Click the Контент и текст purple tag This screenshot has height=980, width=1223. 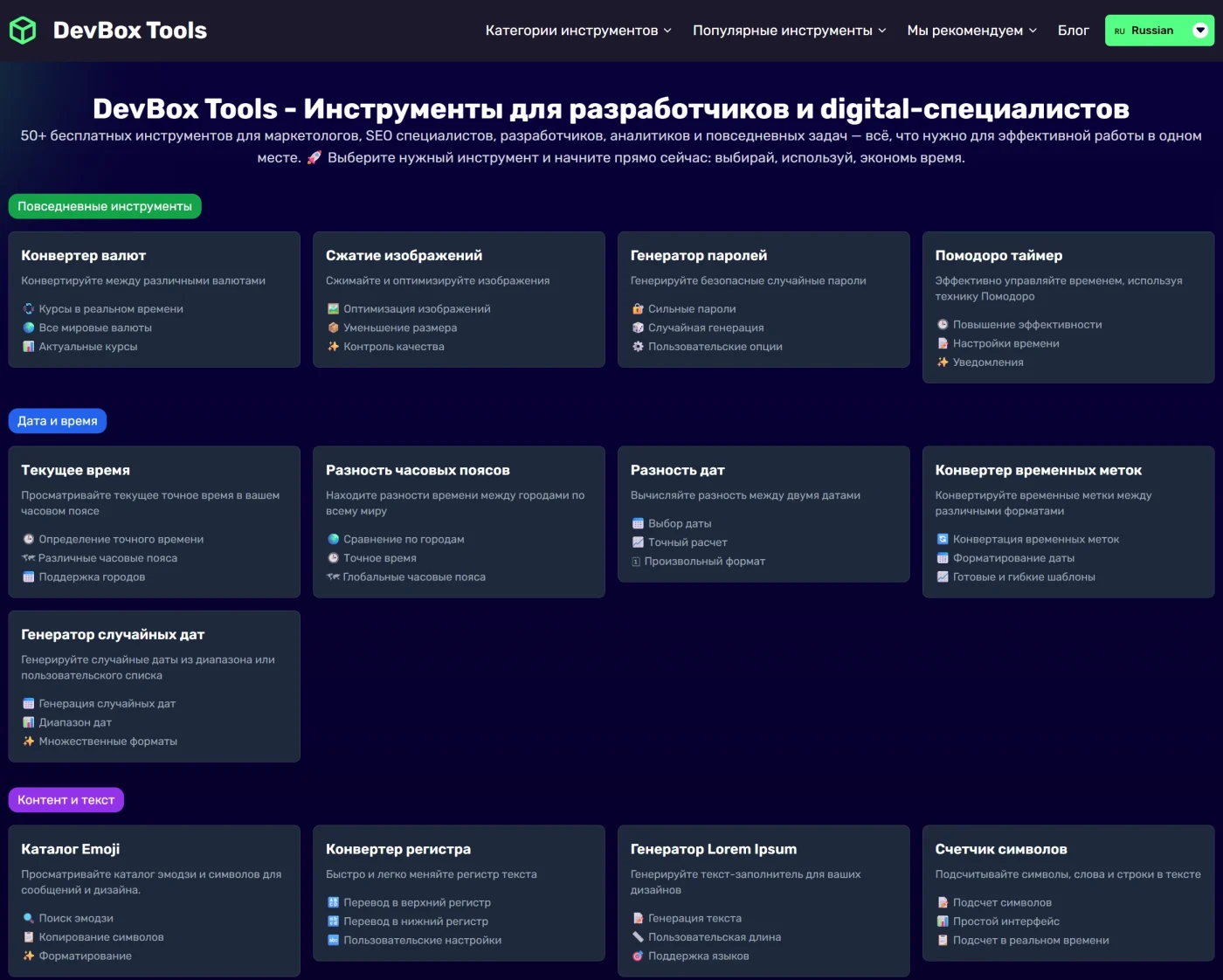coord(66,800)
